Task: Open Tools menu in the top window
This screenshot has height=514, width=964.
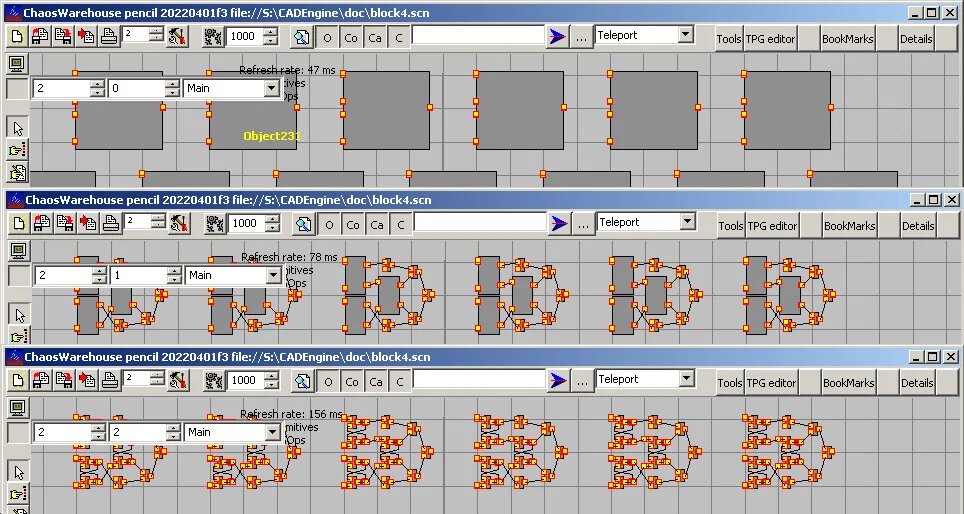Action: point(729,39)
